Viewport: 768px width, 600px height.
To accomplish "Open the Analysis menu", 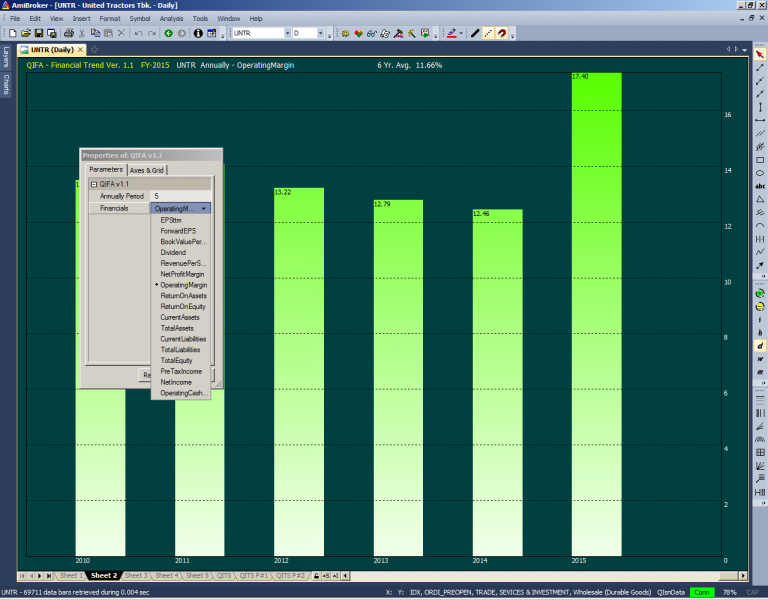I will point(170,18).
